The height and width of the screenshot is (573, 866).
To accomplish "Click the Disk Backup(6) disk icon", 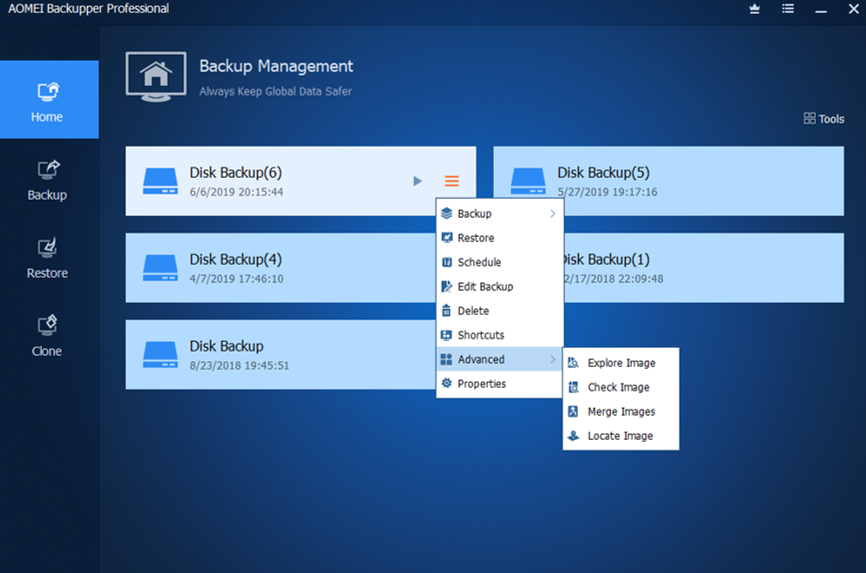I will [160, 181].
